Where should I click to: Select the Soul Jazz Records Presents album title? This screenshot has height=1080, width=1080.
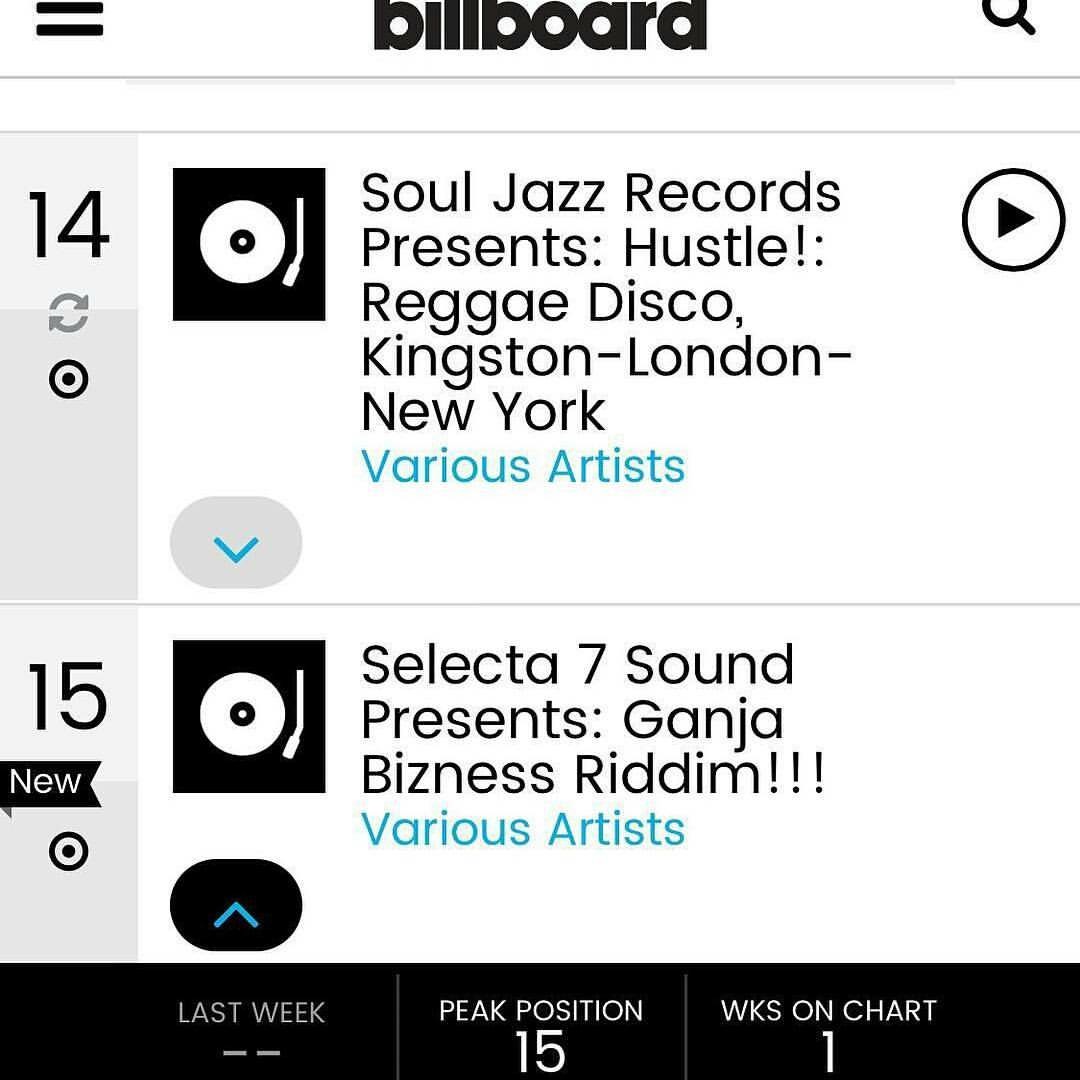tap(606, 302)
